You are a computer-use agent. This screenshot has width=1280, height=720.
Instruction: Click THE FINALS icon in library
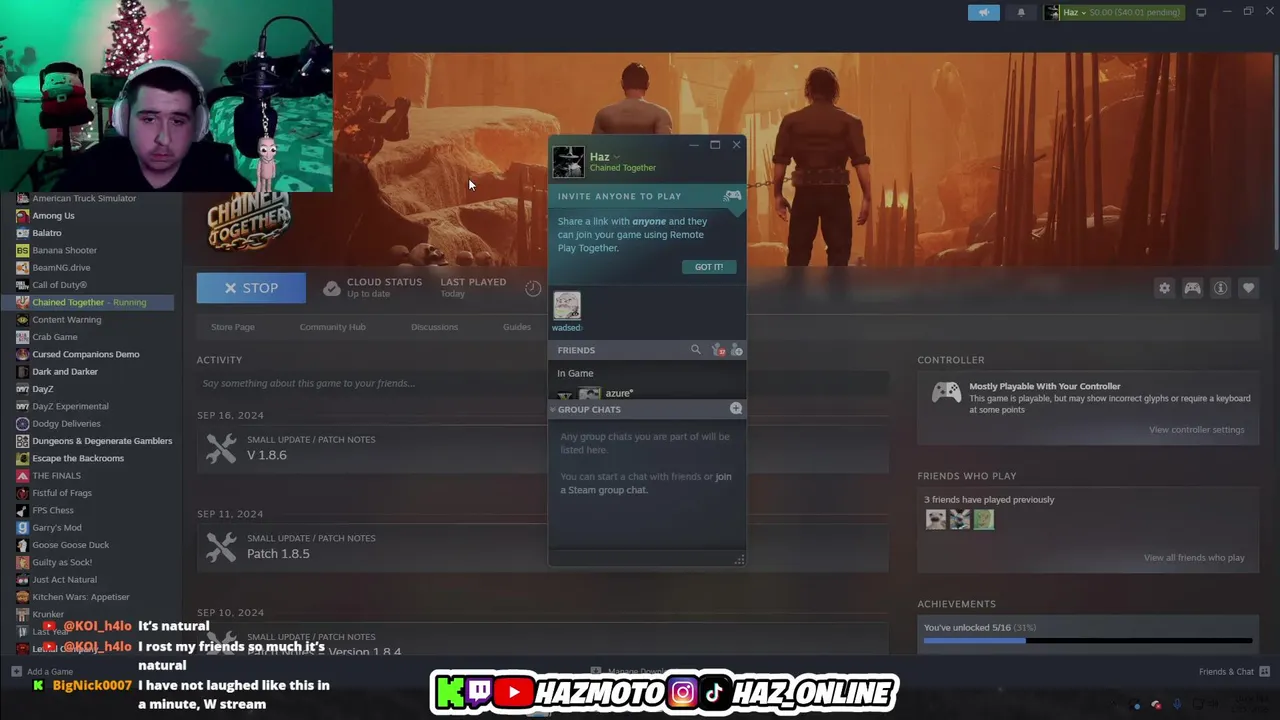[22, 476]
